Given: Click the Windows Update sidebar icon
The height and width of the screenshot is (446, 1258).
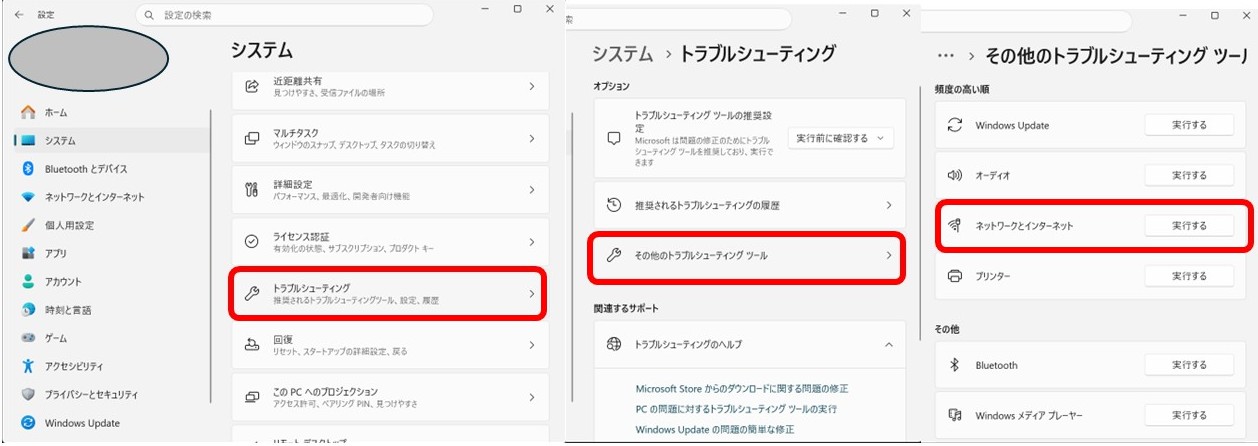Looking at the screenshot, I should [x=28, y=423].
